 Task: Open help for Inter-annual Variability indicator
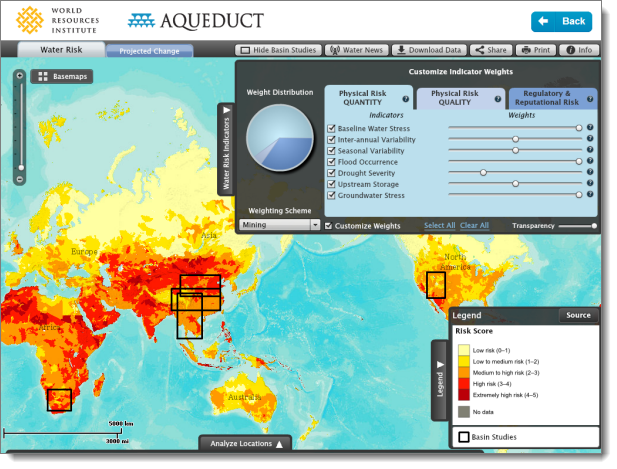point(590,138)
